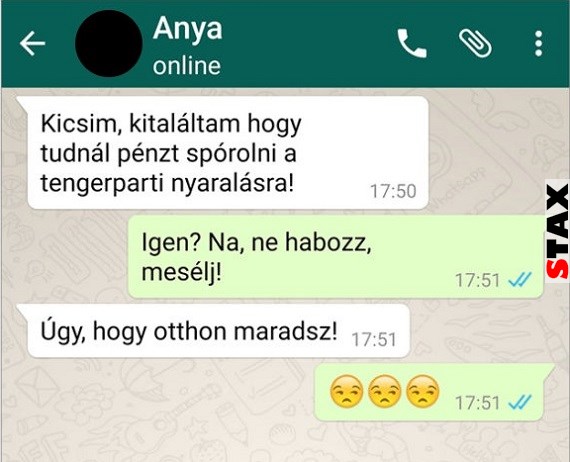
Task: Select the message starting with Kicsim
Action: [x=228, y=153]
